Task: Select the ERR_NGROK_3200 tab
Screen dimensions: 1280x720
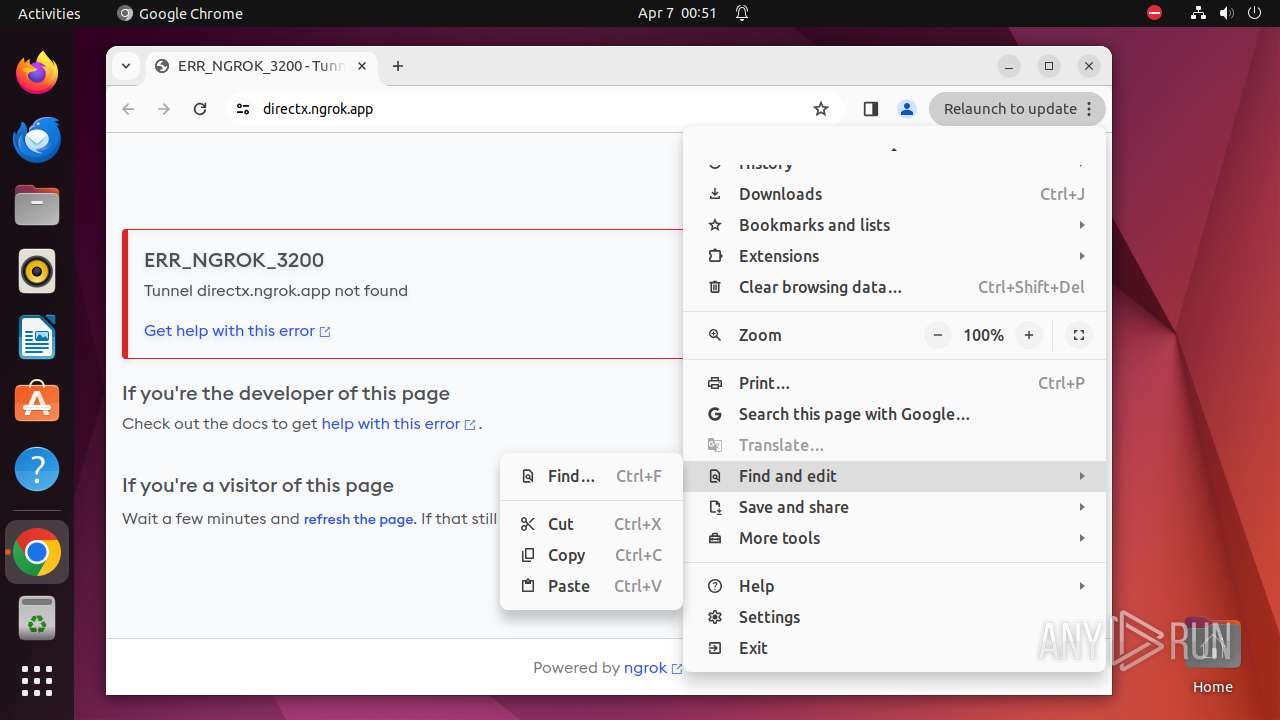Action: point(262,66)
